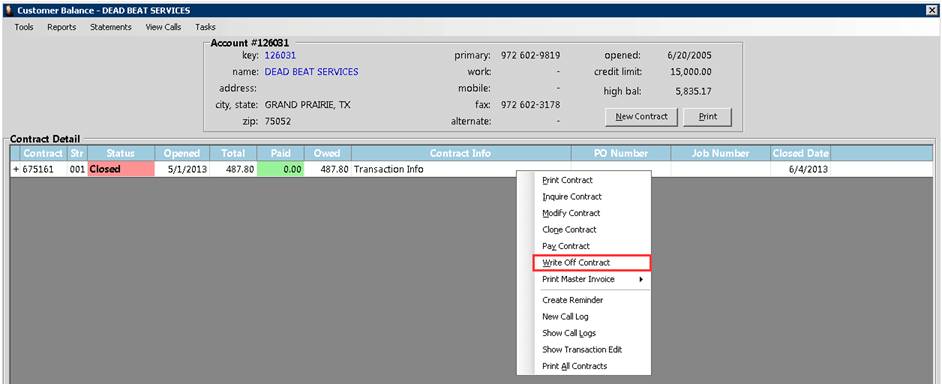
Task: Click the store number 001 cell
Action: click(77, 169)
